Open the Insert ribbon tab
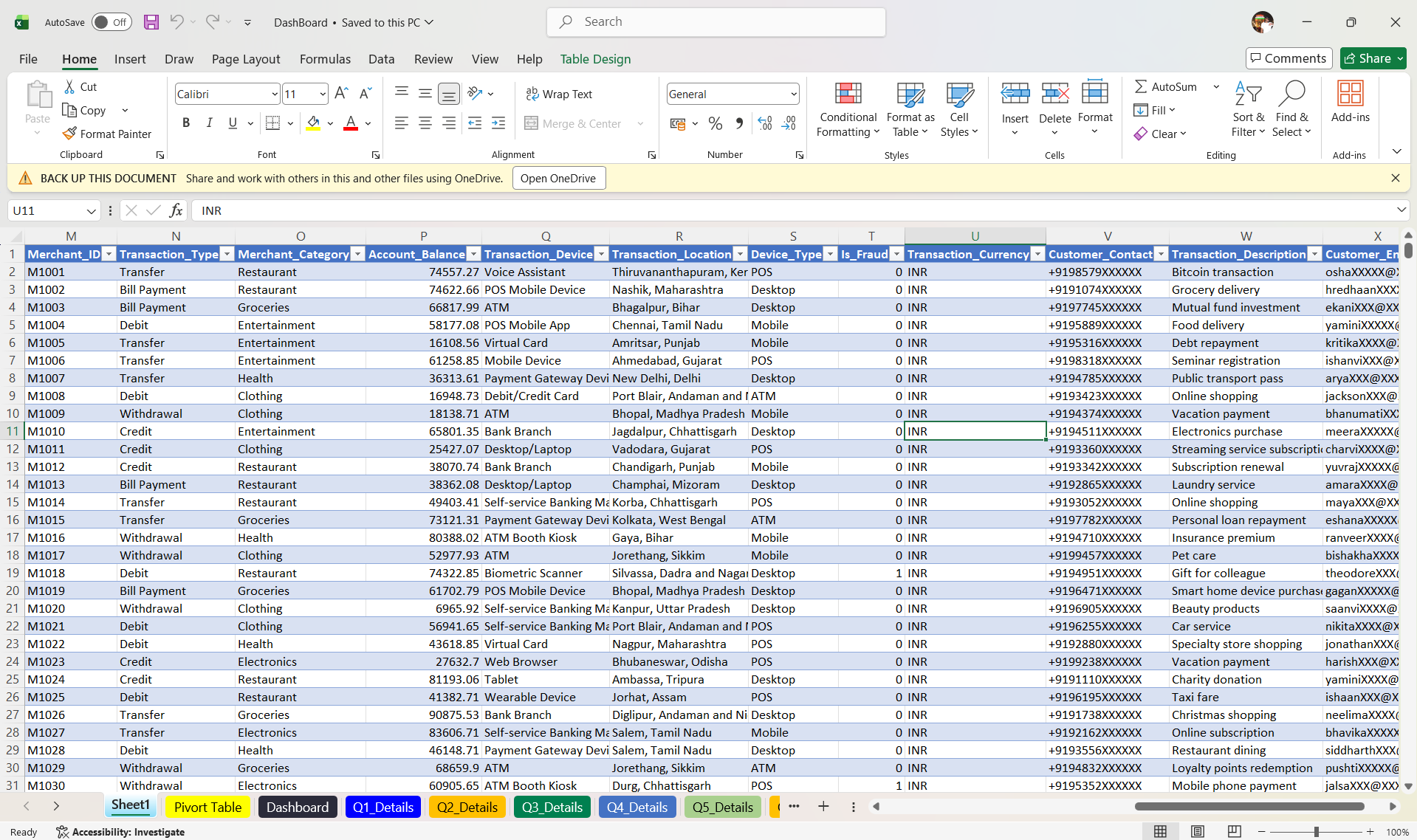 point(130,59)
